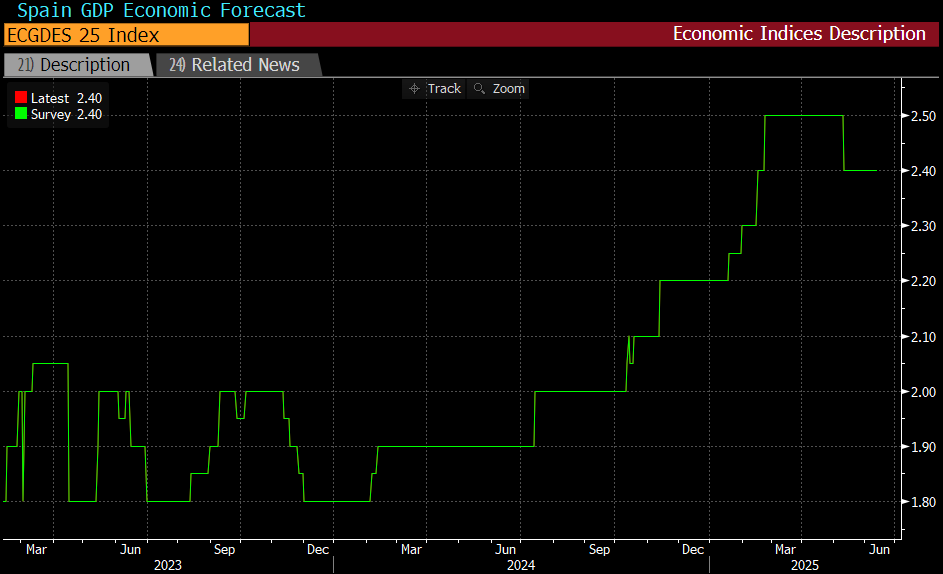Viewport: 943px width, 574px height.
Task: Select the Latest 2.40 legend label
Action: [66, 98]
